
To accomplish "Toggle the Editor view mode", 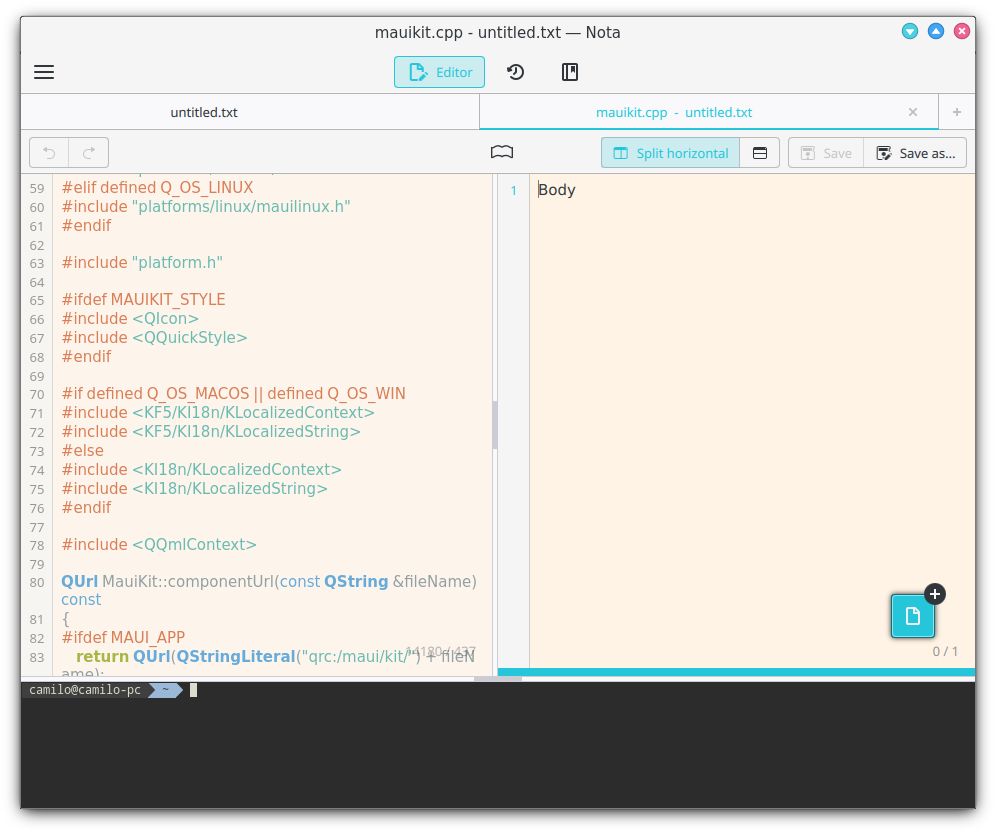I will tap(439, 72).
